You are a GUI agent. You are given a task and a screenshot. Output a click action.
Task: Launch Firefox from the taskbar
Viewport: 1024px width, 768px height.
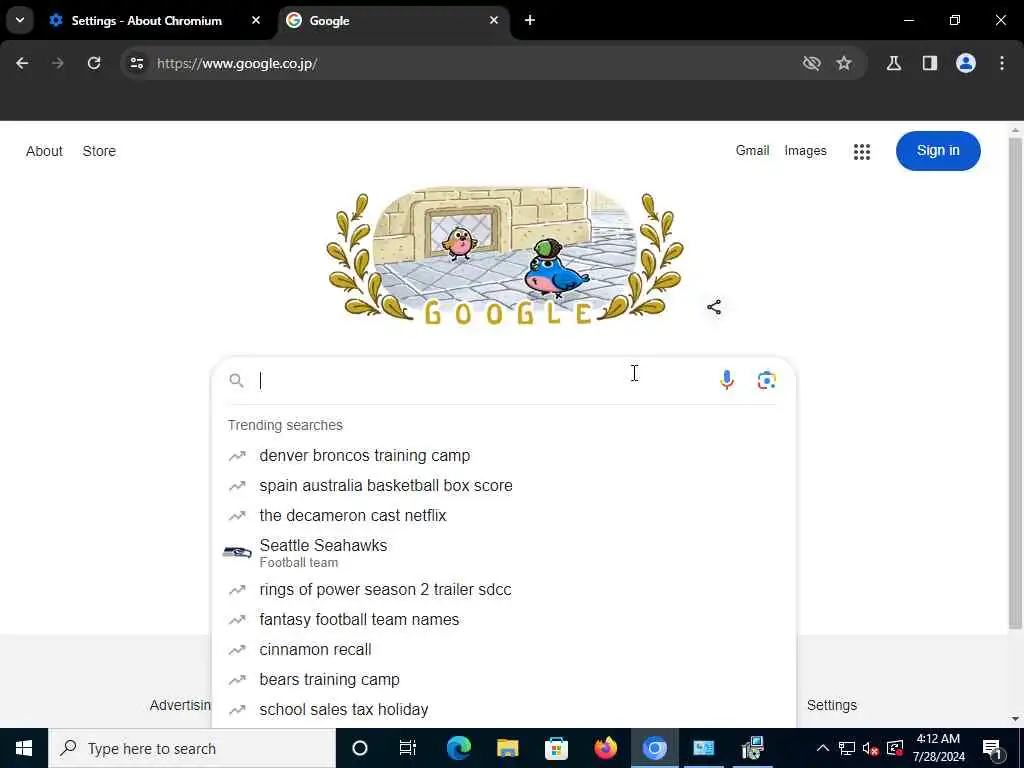[605, 748]
